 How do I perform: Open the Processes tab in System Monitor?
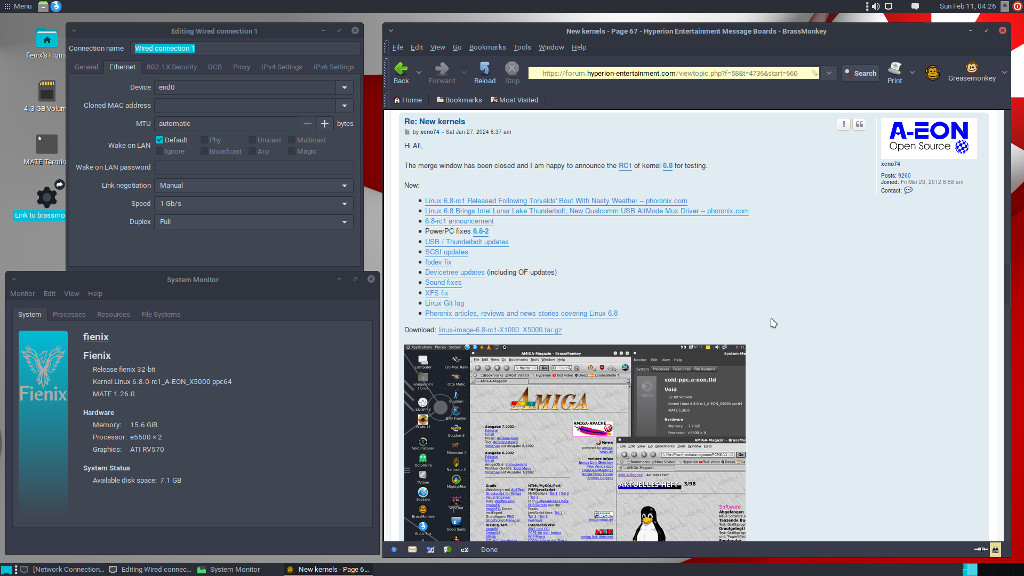click(x=69, y=314)
